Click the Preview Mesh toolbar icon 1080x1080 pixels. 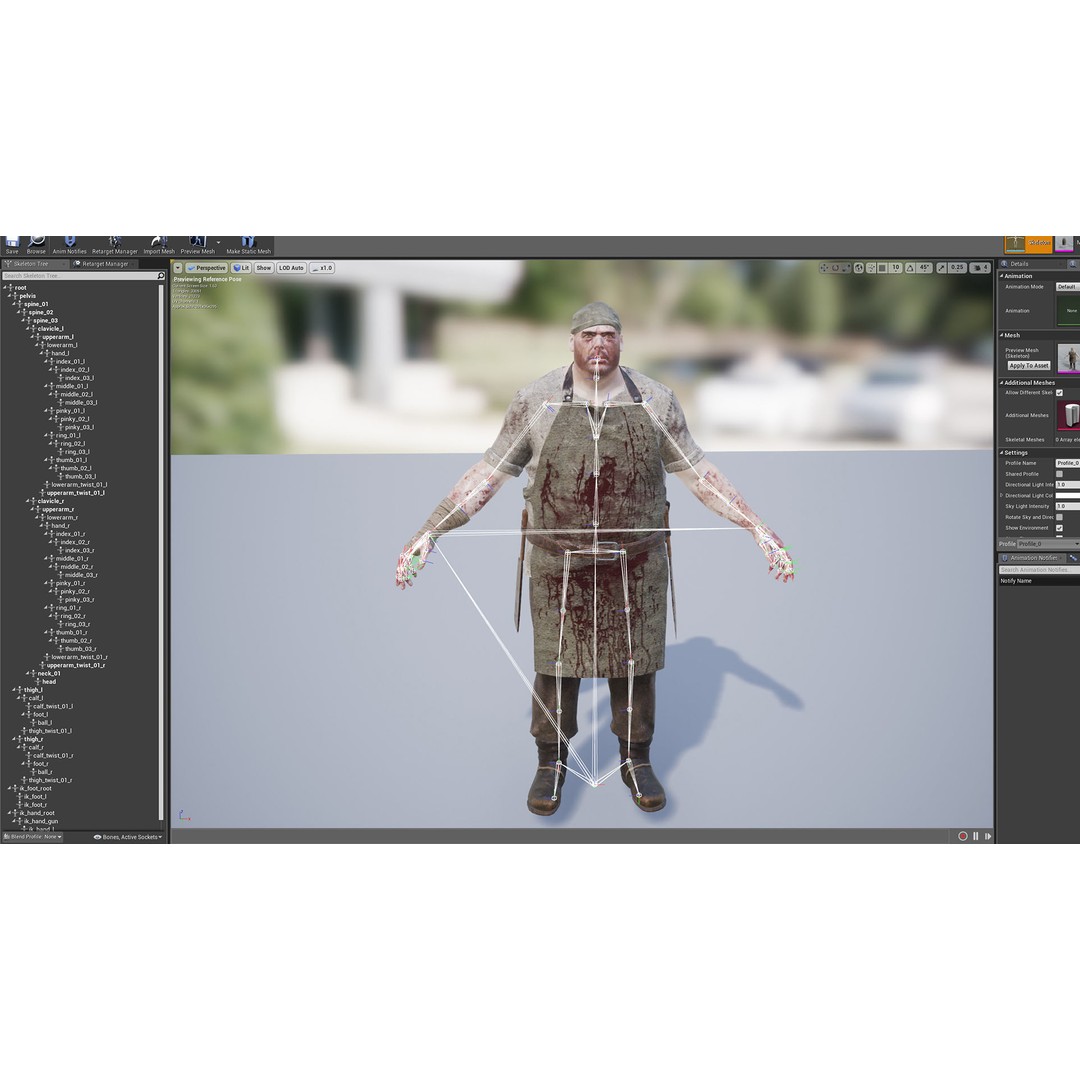pos(198,246)
